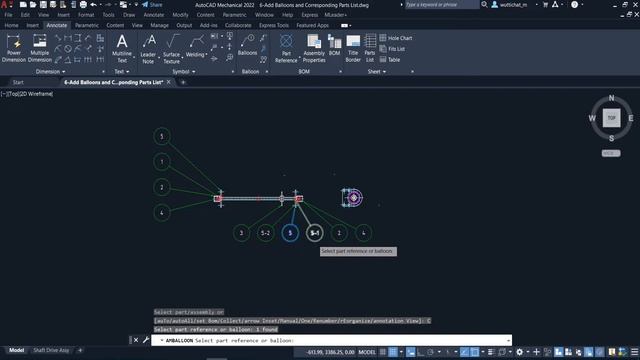The image size is (640, 360).
Task: Select the Surface Texture symbol tool
Action: point(171,49)
